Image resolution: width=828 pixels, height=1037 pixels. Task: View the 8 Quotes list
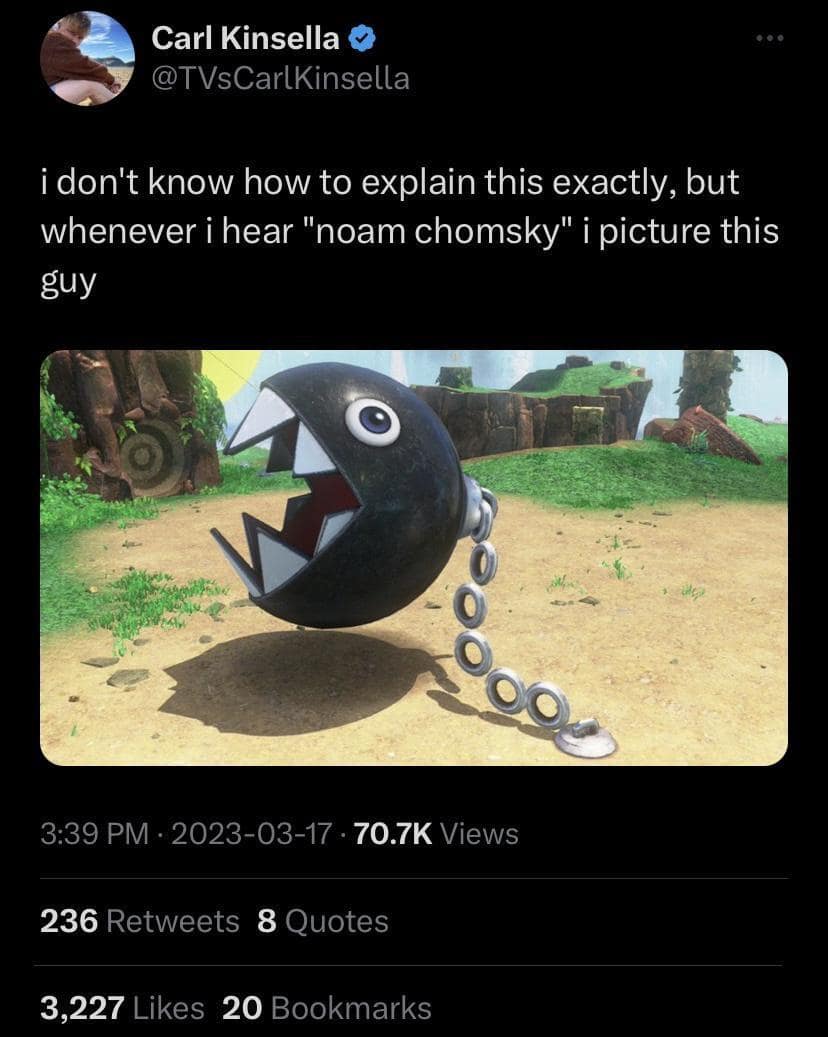pos(323,921)
